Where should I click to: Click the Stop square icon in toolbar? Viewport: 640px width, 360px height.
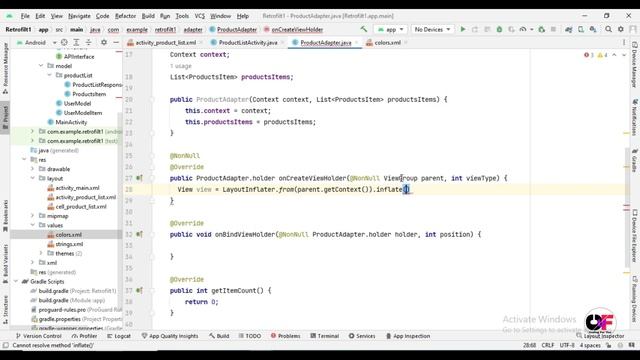pyautogui.click(x=553, y=29)
